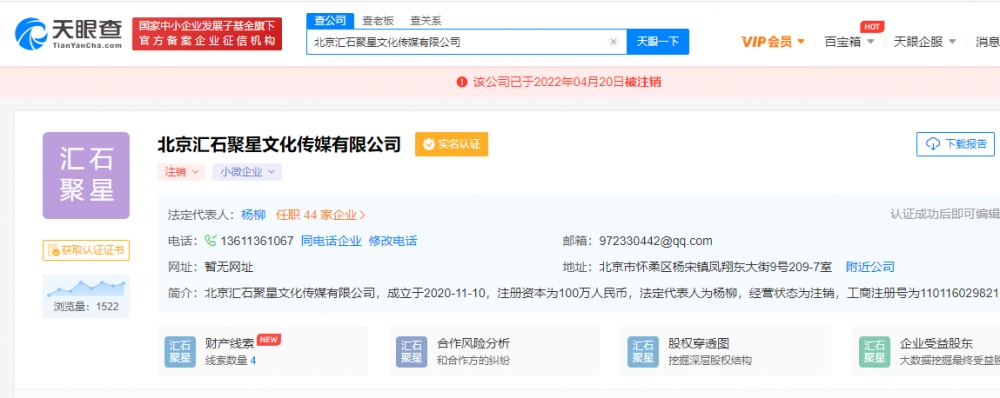
Task: Open the 企业受益股东 card icon
Action: pyautogui.click(x=874, y=351)
